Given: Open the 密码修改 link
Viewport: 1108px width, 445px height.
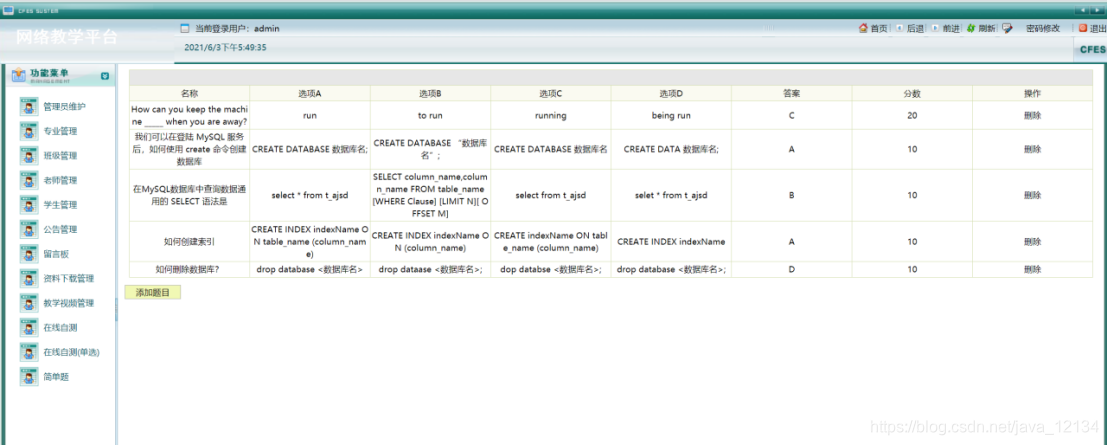Looking at the screenshot, I should click(x=1043, y=28).
